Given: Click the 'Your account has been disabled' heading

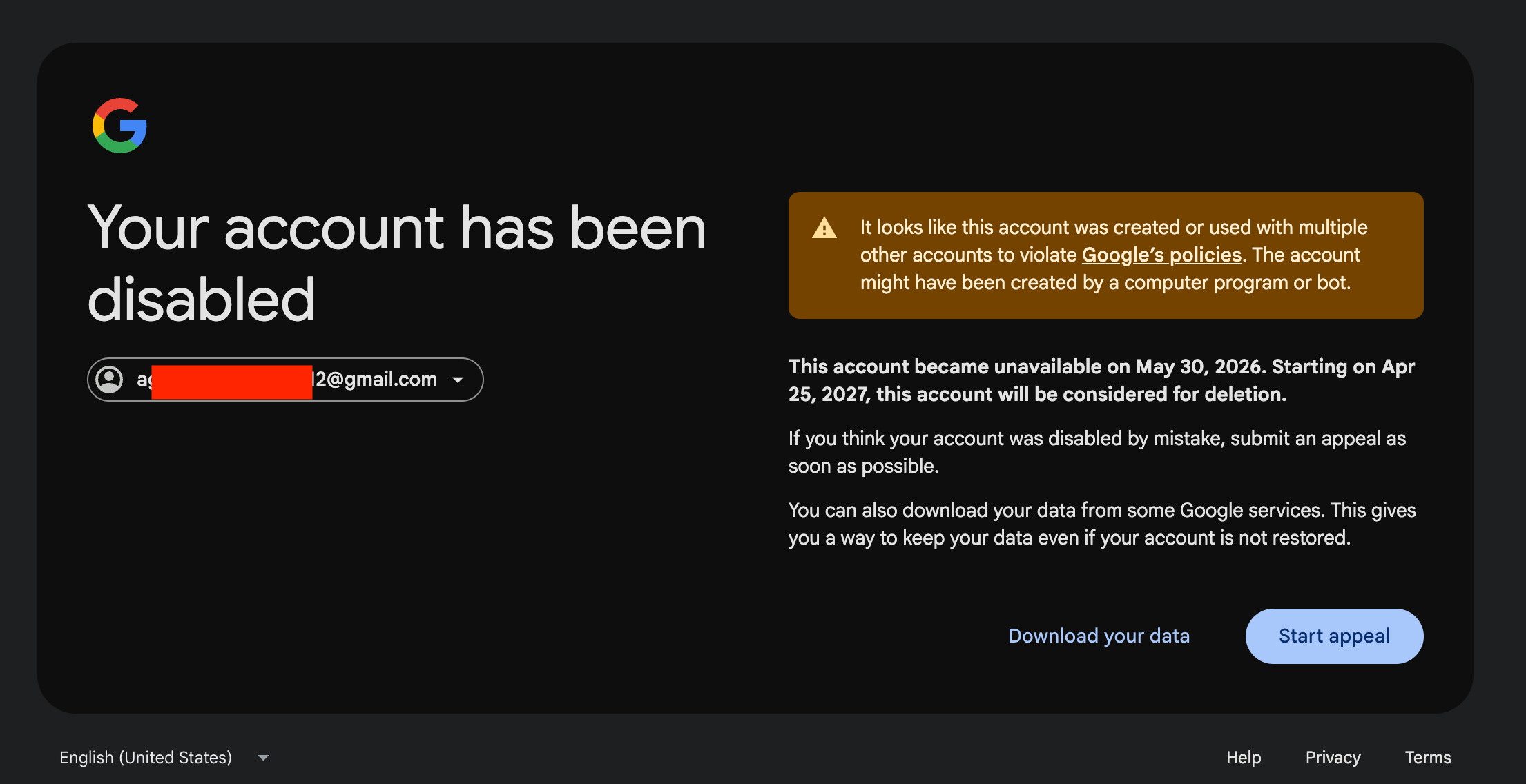Looking at the screenshot, I should point(397,263).
